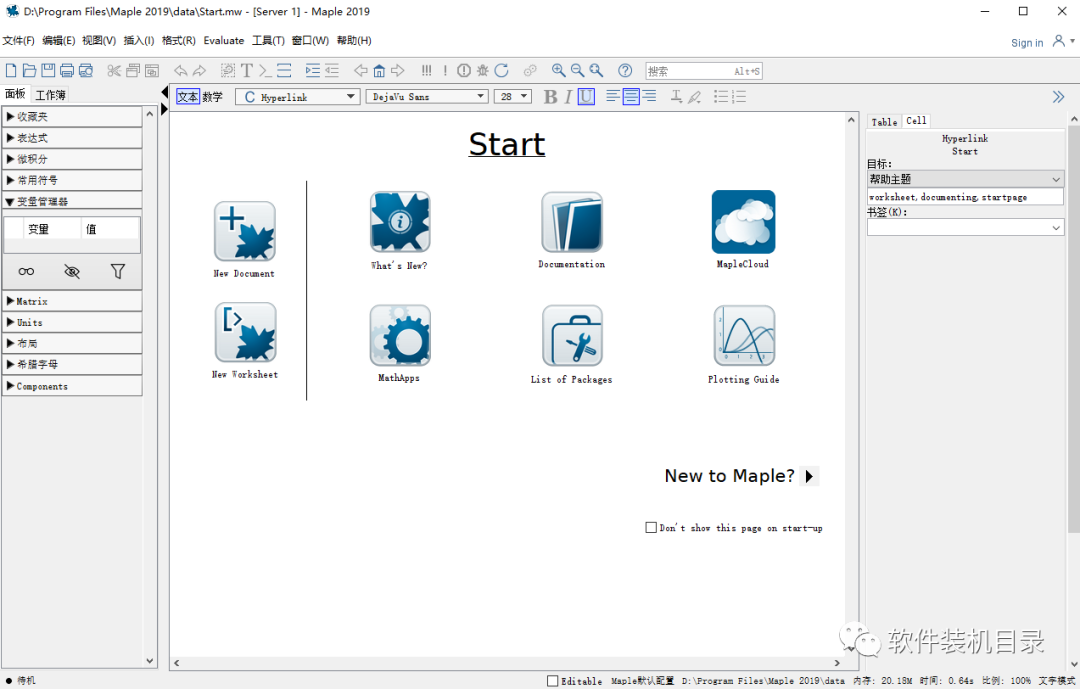The width and height of the screenshot is (1080, 689).
Task: Check Don't show this page on start-up
Action: tap(651, 527)
